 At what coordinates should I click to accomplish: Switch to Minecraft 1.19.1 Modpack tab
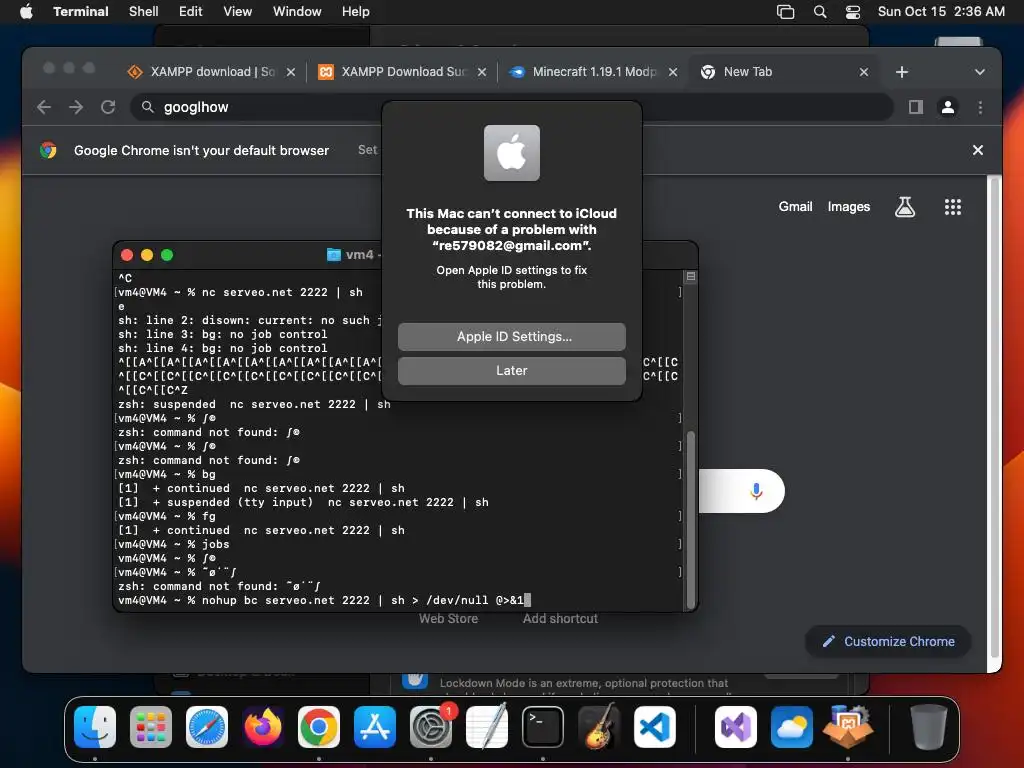pos(593,72)
